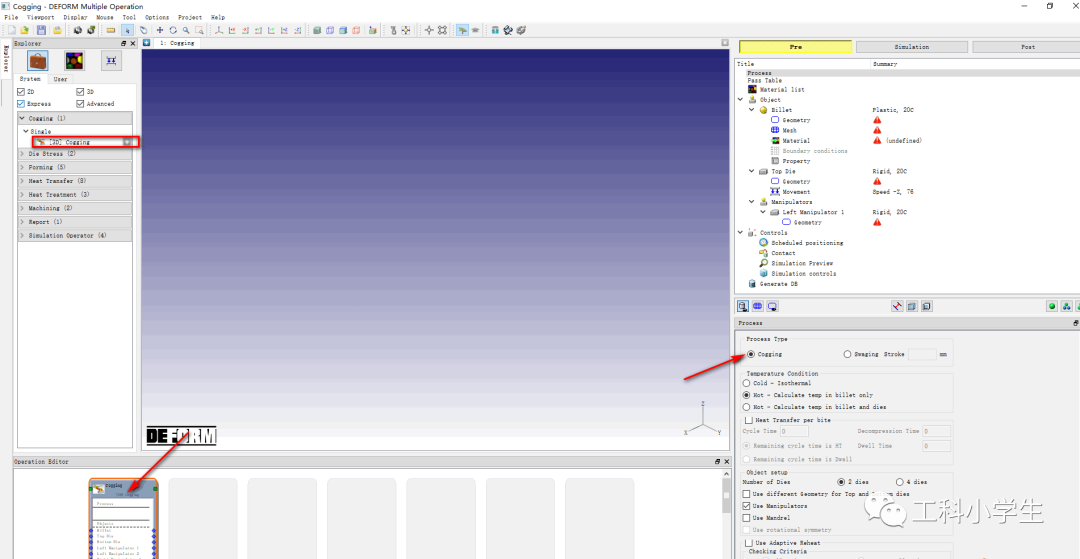Enable Heat Transfer per bite checkbox

point(749,420)
